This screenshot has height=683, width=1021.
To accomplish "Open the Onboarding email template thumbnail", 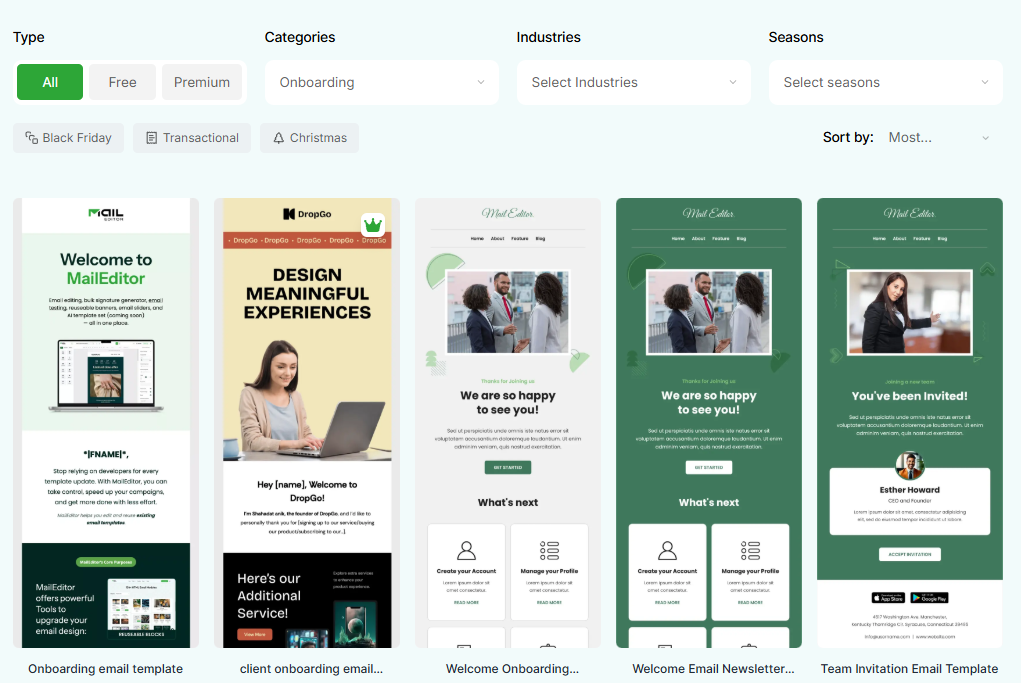I will tap(106, 423).
